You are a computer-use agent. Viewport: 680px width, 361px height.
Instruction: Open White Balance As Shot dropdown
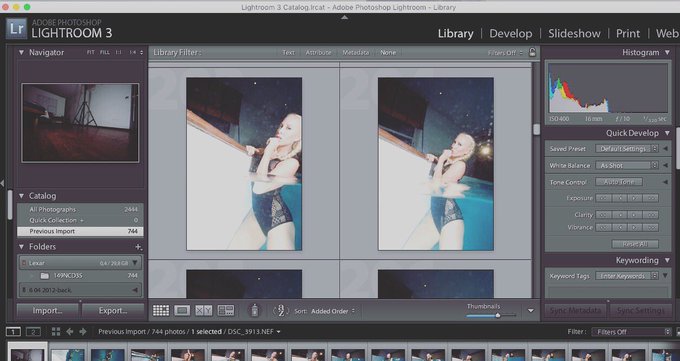[x=627, y=165]
